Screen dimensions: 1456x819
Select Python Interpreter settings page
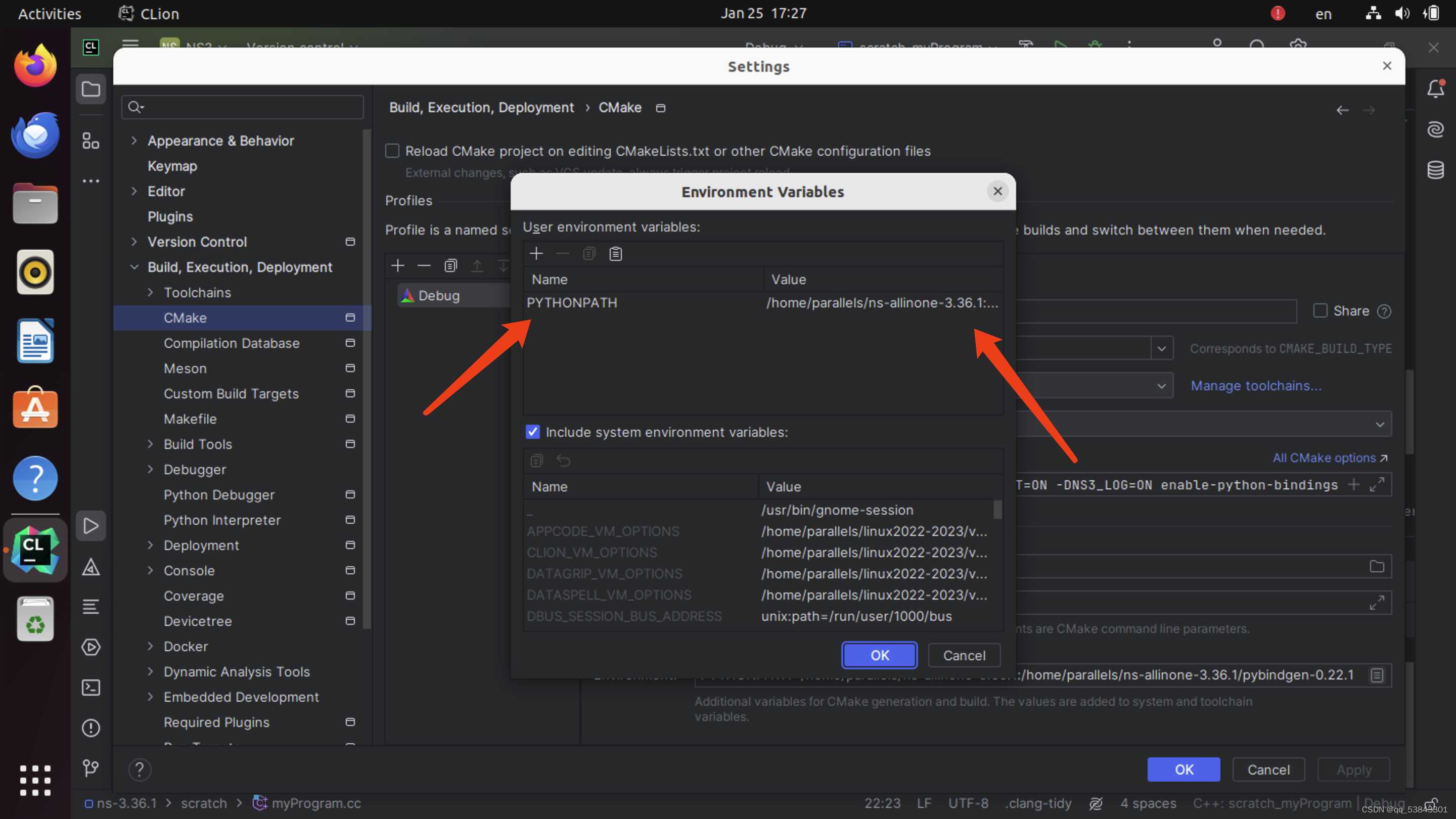click(222, 520)
